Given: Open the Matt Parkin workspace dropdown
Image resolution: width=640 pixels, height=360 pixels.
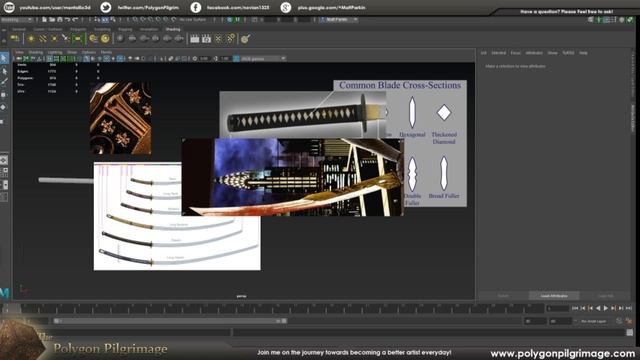Looking at the screenshot, I should coord(339,20).
